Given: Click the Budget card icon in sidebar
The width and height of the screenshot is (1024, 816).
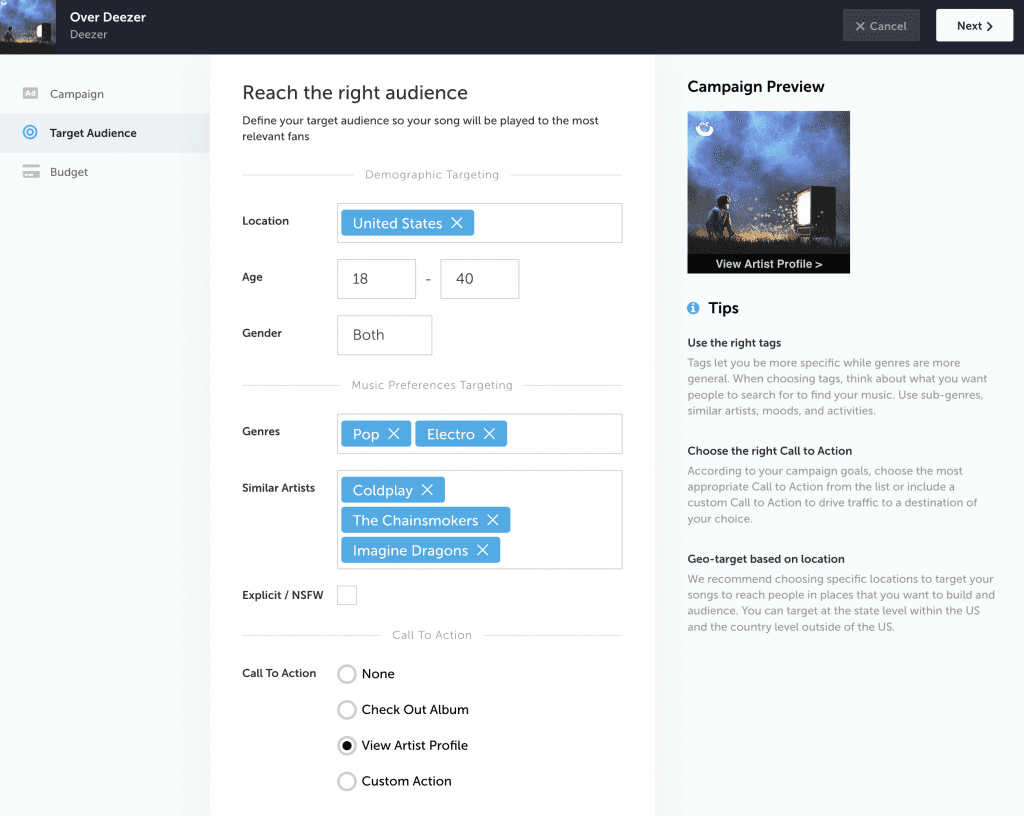Looking at the screenshot, I should pos(31,171).
